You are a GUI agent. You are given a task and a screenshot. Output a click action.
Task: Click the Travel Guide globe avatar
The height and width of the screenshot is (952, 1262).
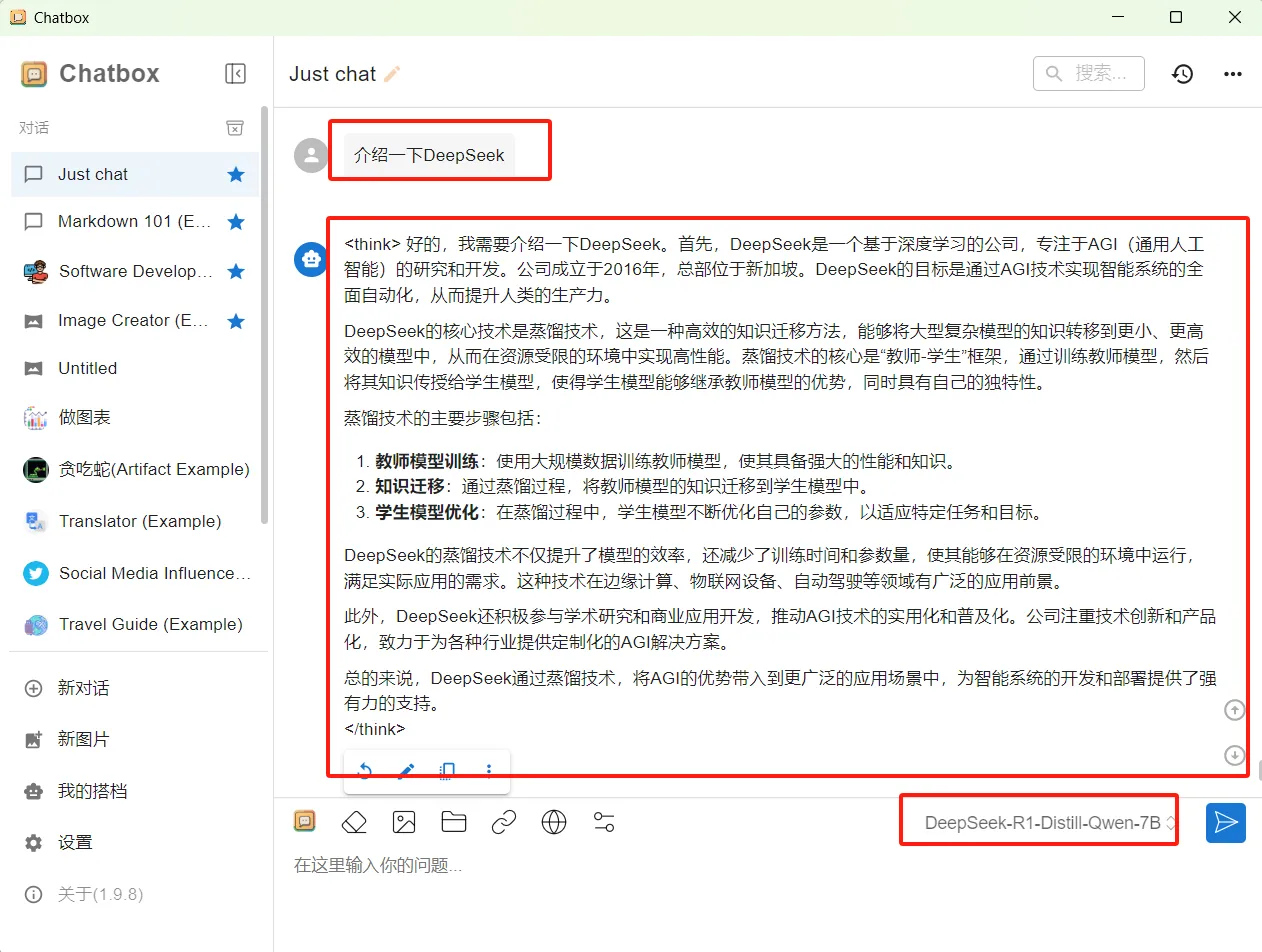36,625
